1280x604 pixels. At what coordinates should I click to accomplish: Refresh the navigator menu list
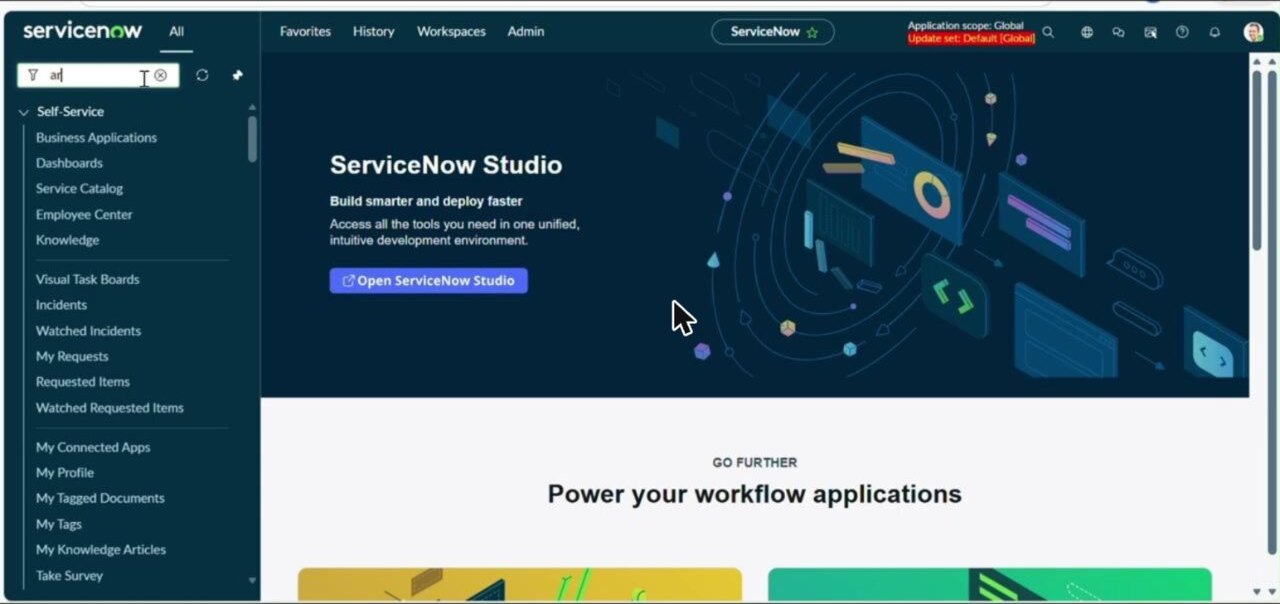coord(202,75)
